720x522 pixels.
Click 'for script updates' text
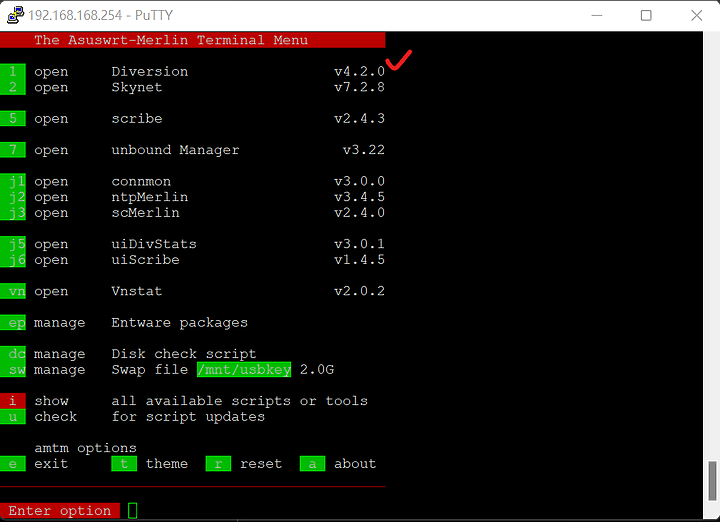(x=188, y=417)
